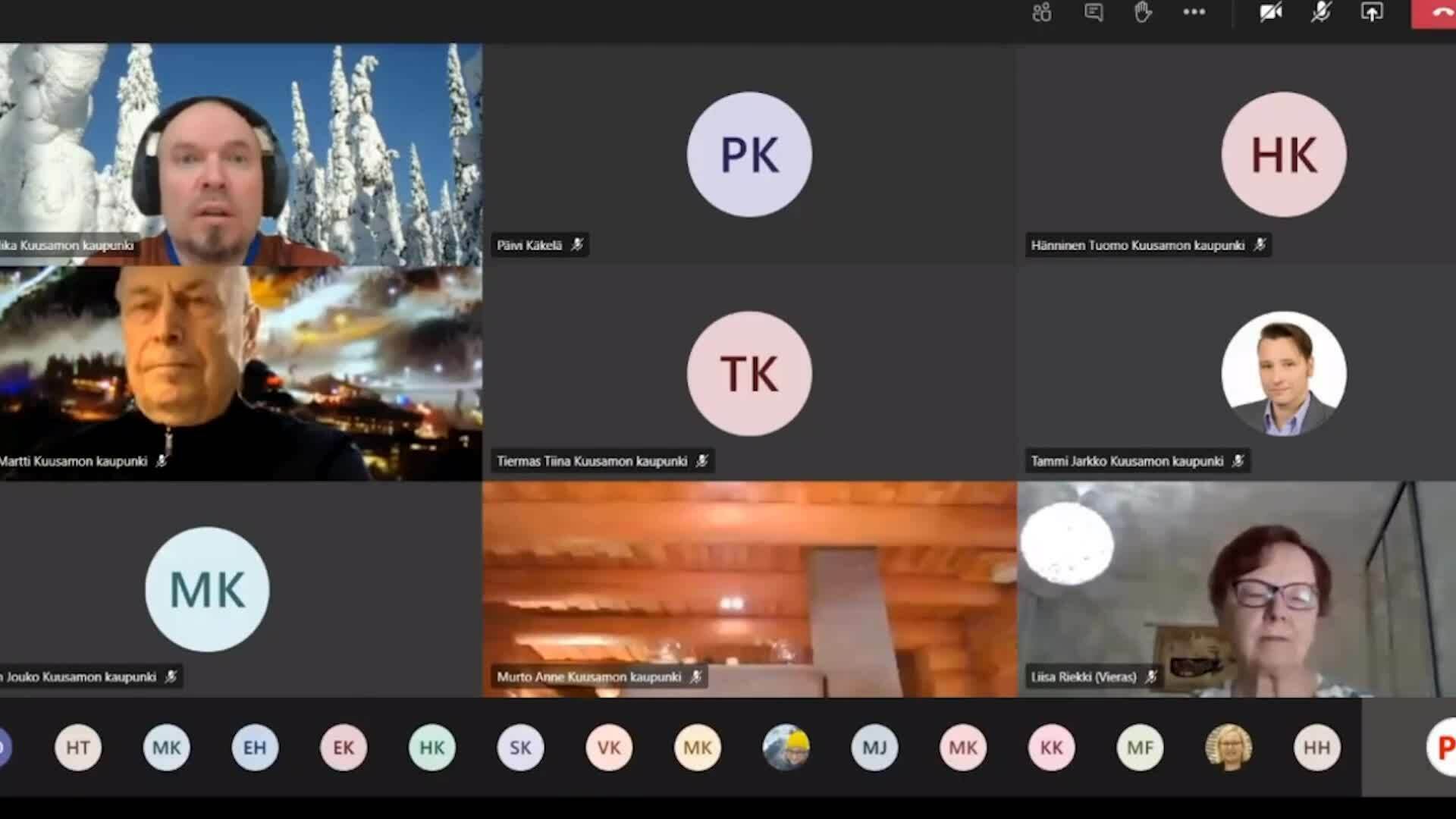Click the Liisa Riekki (Vieras) name label
This screenshot has height=819, width=1456.
pos(1084,676)
